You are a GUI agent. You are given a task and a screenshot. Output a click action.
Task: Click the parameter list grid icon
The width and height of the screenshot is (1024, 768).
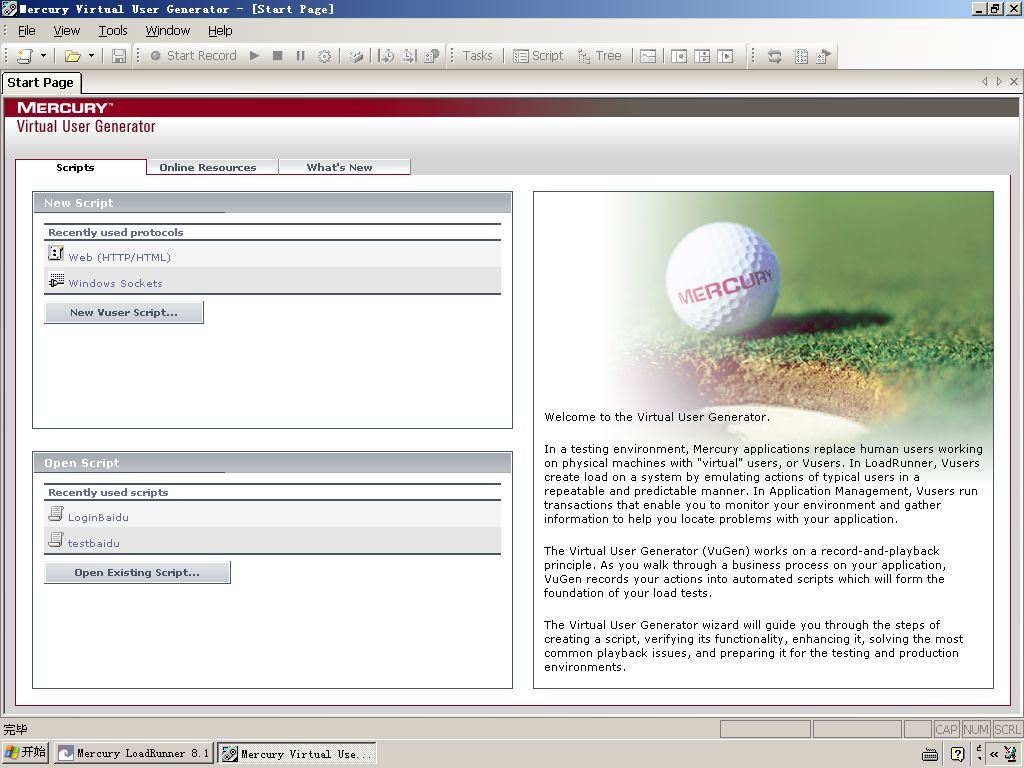pos(801,56)
